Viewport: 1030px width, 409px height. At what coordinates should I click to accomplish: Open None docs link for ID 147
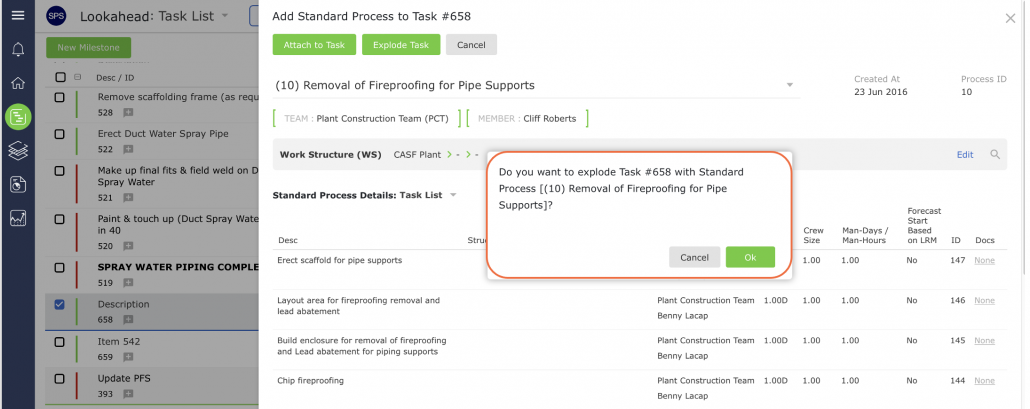pos(984,261)
